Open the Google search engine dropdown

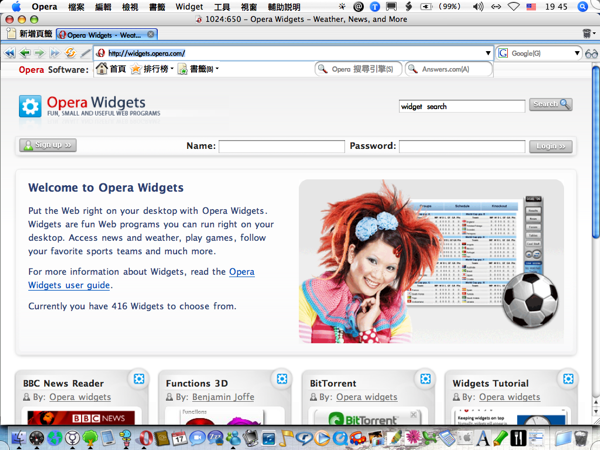(577, 53)
